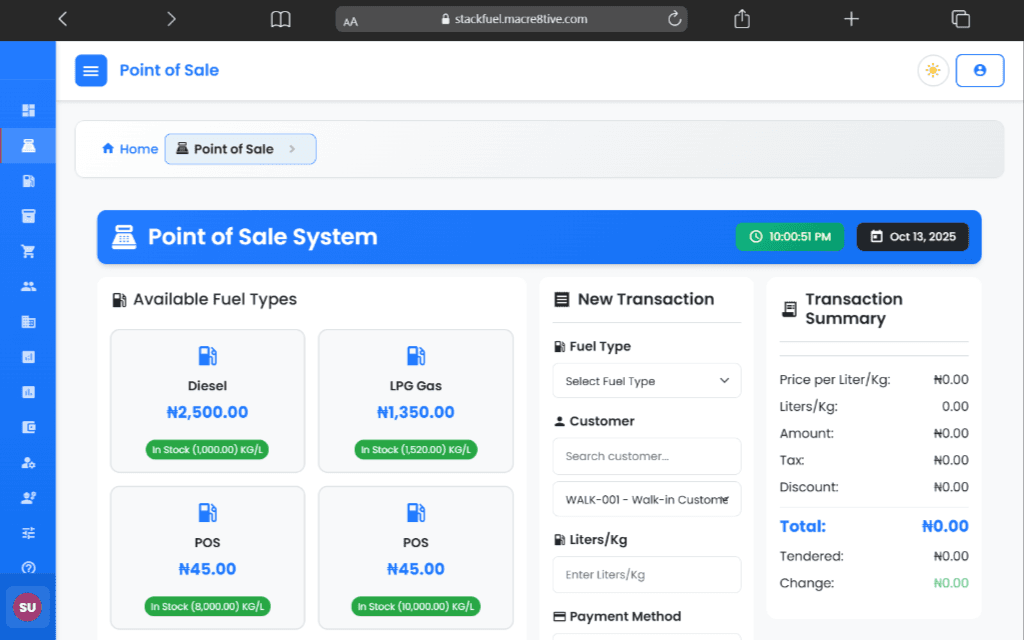
Task: Click Safari's share icon
Action: click(x=741, y=19)
